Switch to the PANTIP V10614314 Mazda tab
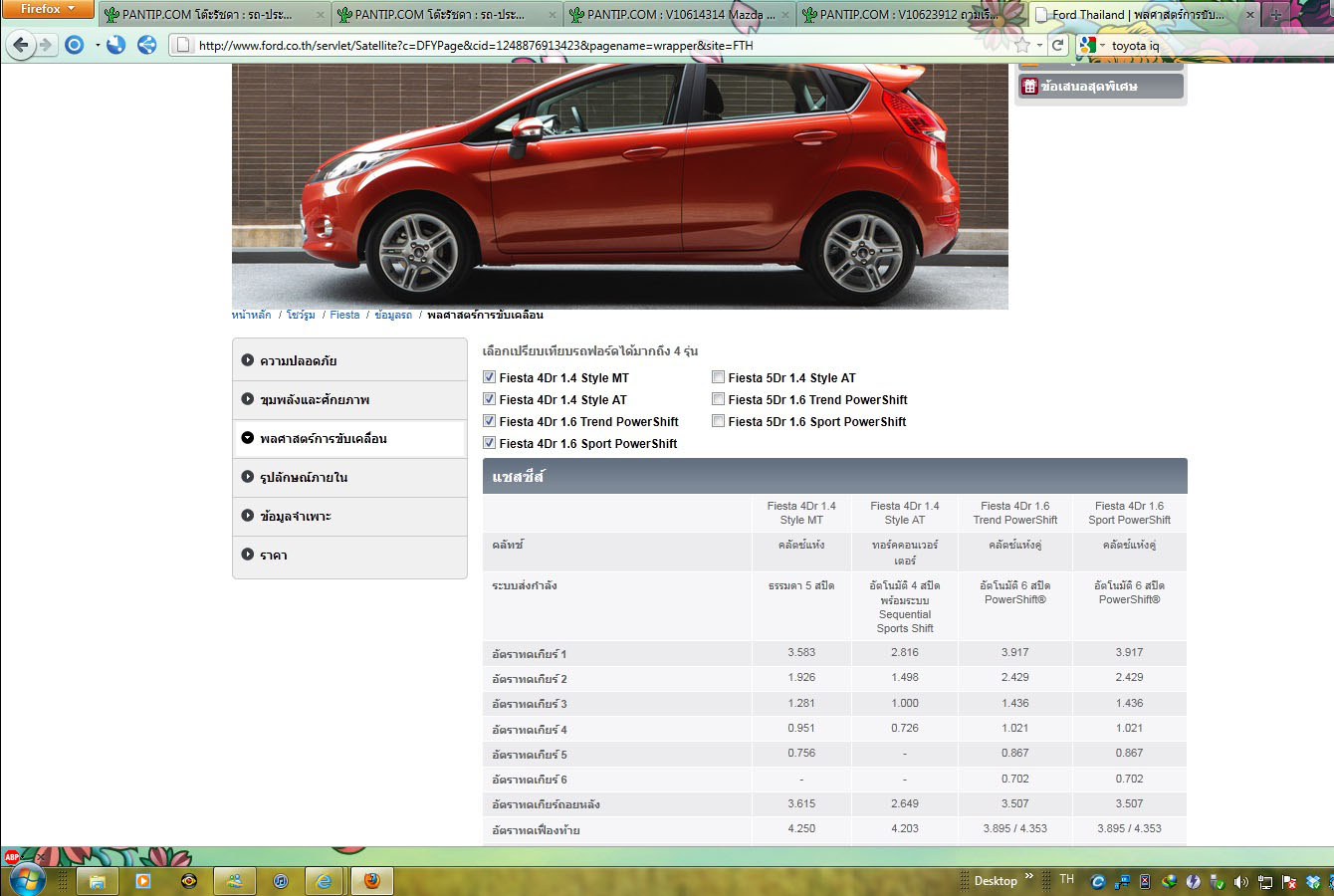This screenshot has height=896, width=1334. coord(679,15)
